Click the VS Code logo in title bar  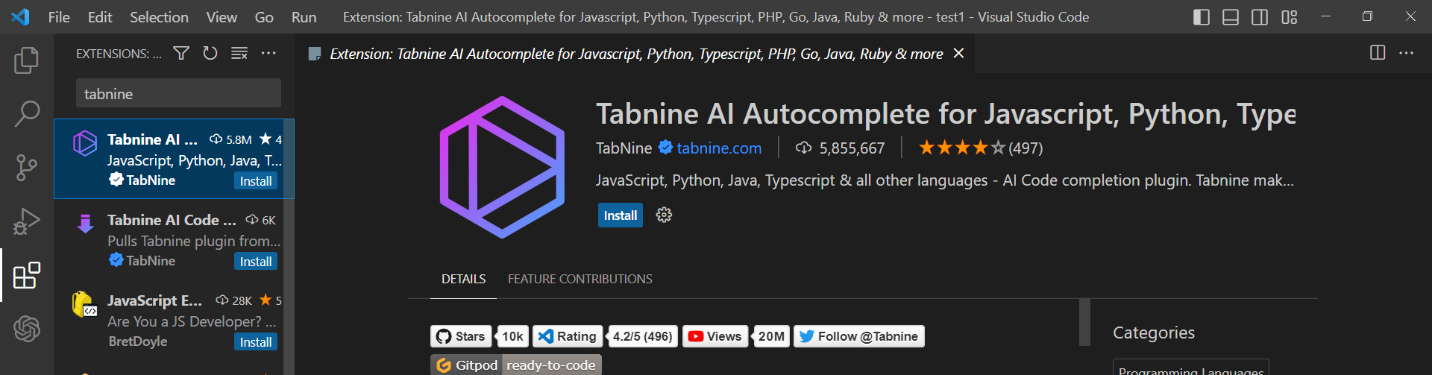[x=20, y=17]
